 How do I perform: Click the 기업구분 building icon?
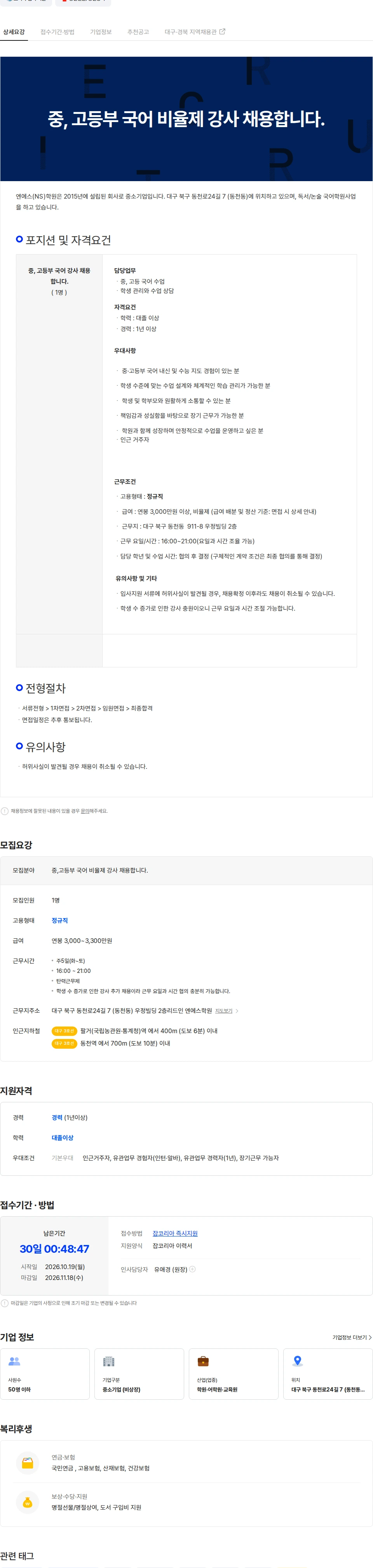pyautogui.click(x=109, y=1361)
